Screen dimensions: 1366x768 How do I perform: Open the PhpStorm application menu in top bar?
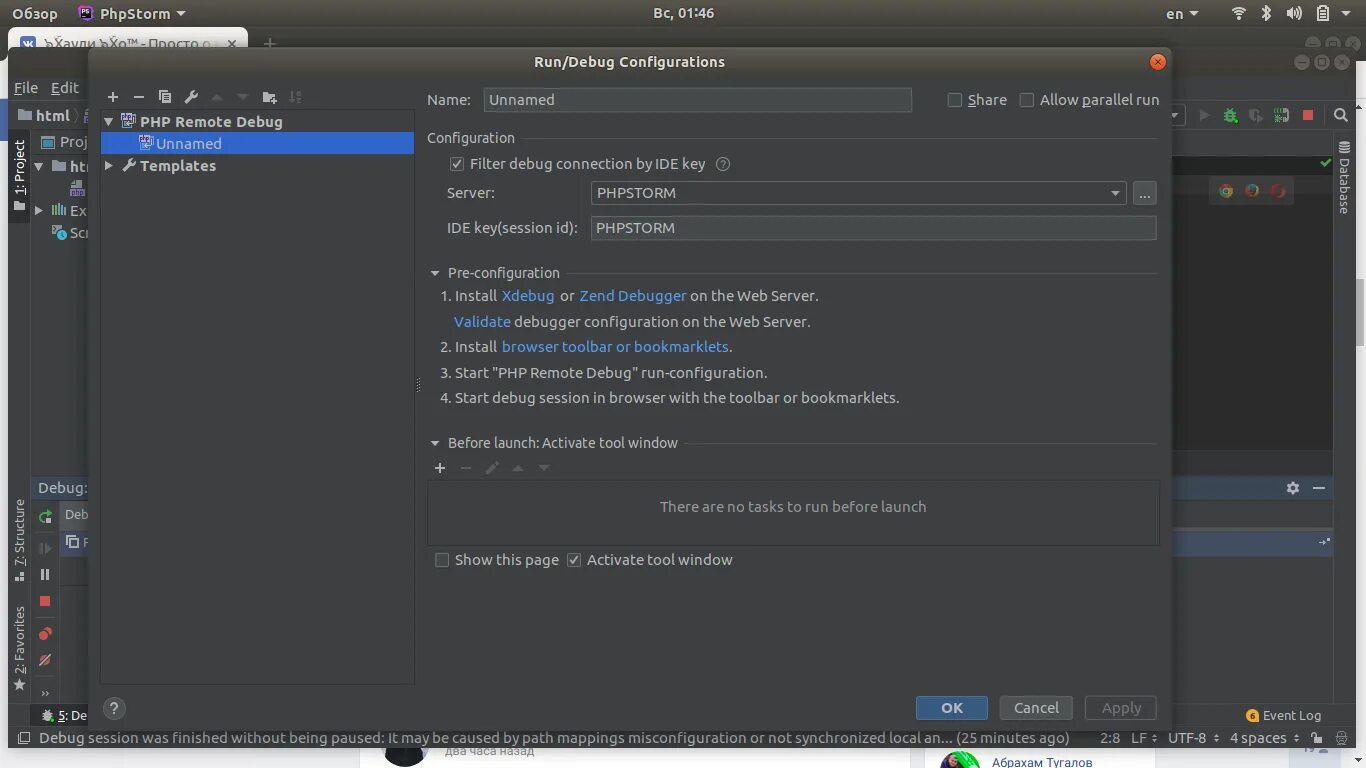(132, 13)
